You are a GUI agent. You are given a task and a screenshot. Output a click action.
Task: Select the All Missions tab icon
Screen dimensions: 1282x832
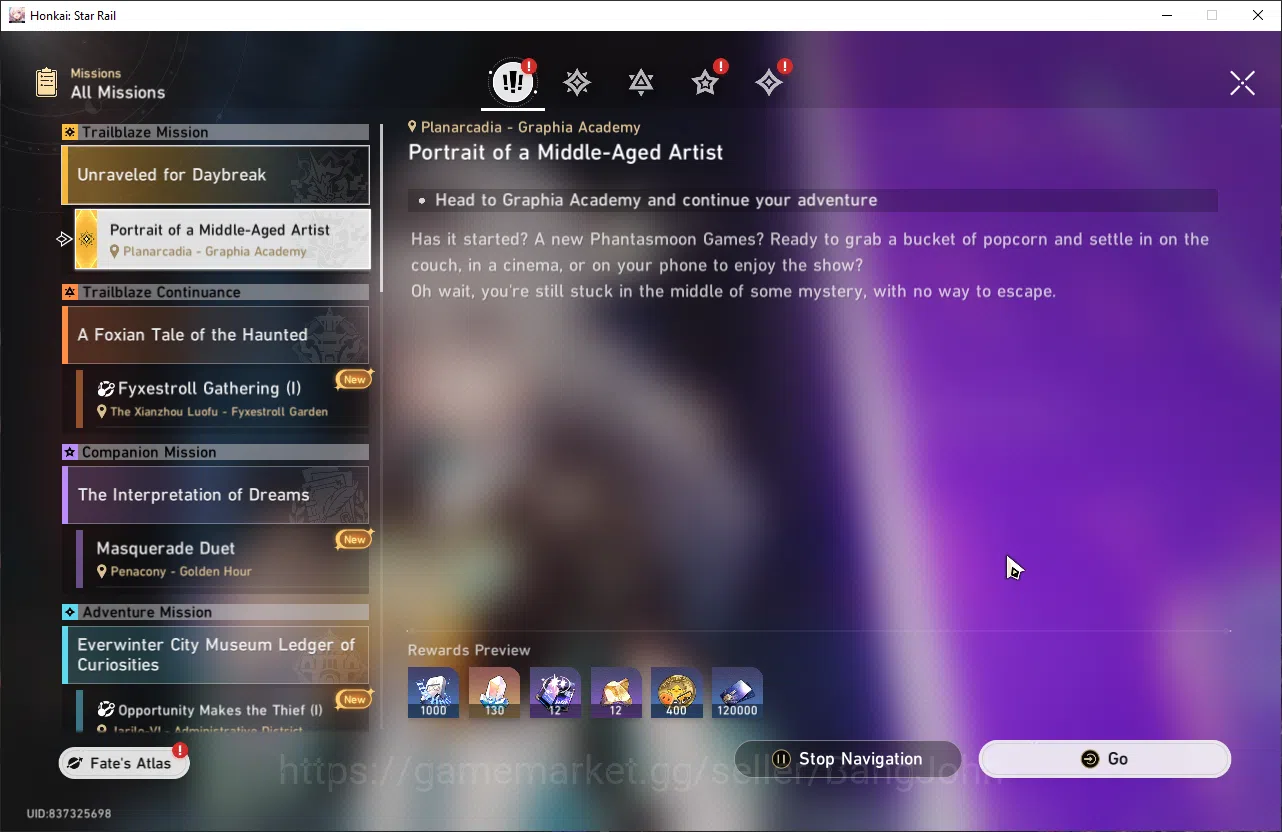point(513,82)
